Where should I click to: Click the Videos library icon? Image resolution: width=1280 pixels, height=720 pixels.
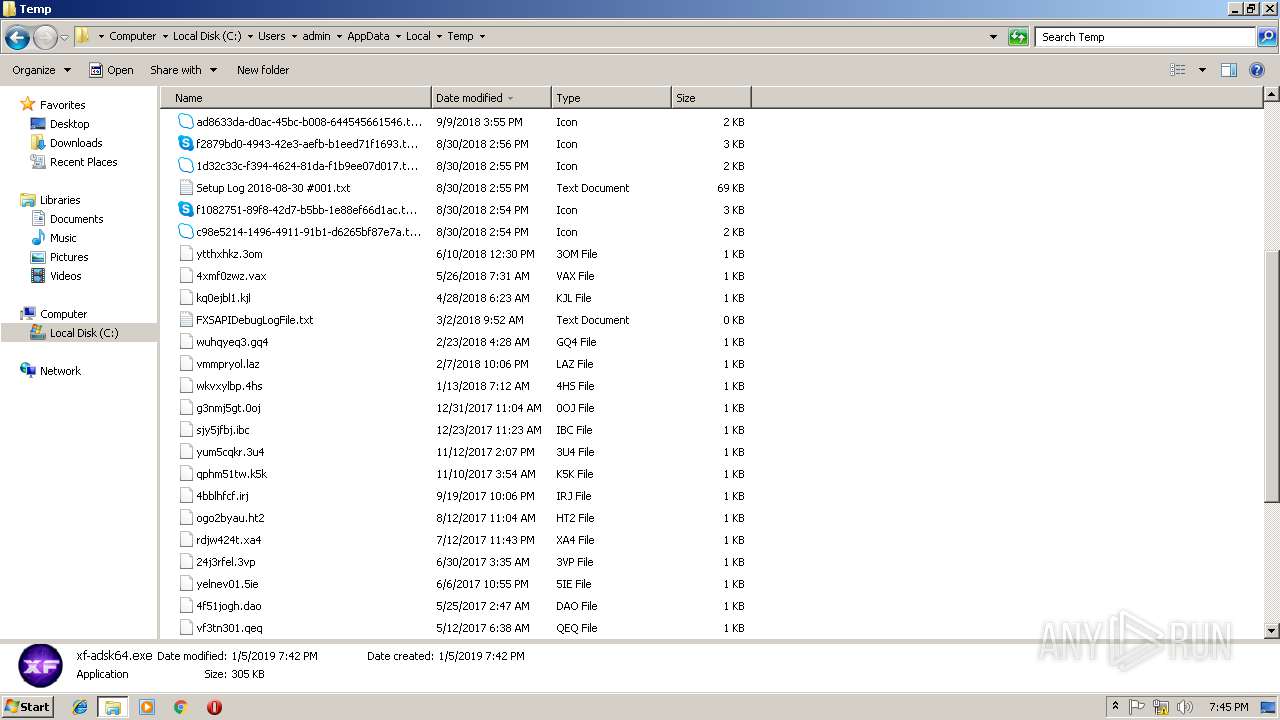click(x=38, y=276)
